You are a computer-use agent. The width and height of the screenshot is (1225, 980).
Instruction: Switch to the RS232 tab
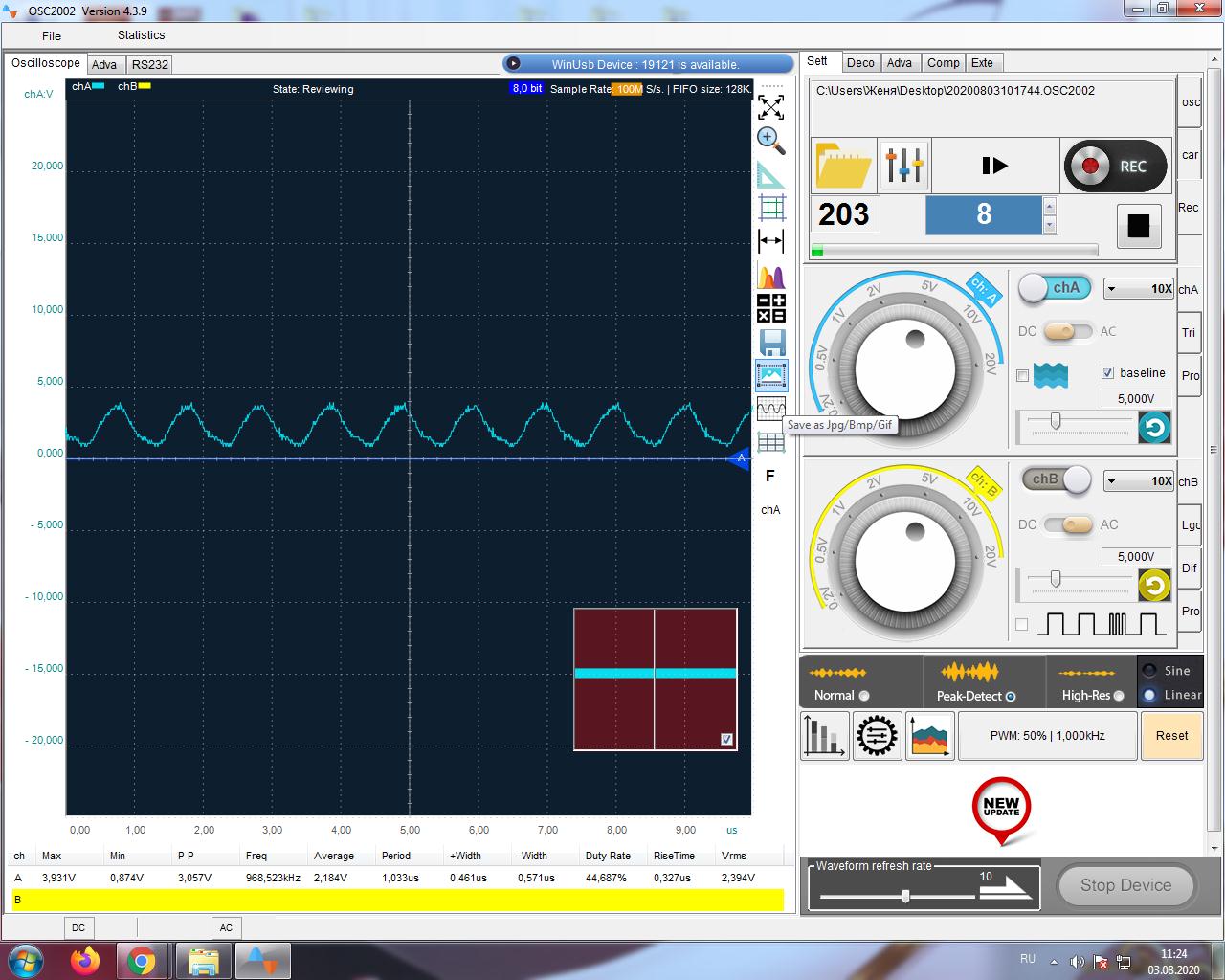[150, 65]
